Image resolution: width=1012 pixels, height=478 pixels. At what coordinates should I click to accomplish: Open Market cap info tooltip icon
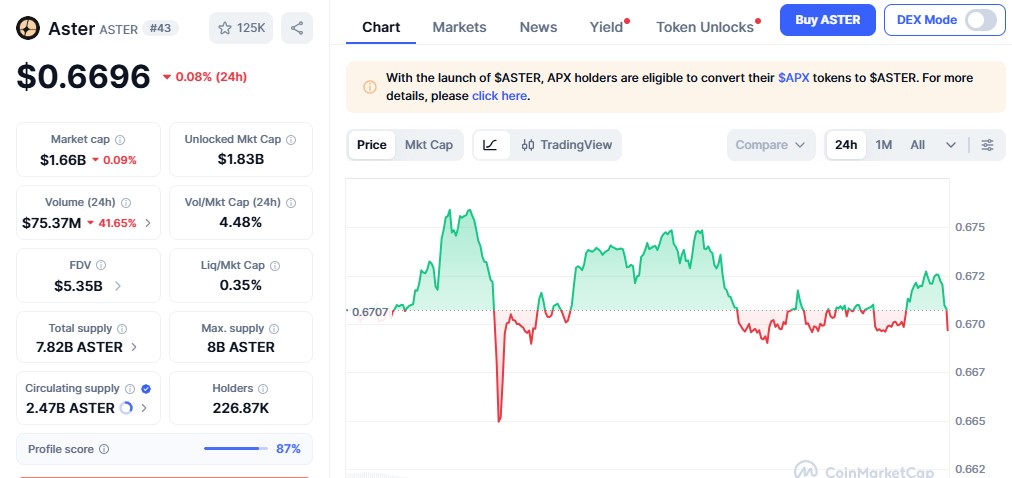point(120,139)
